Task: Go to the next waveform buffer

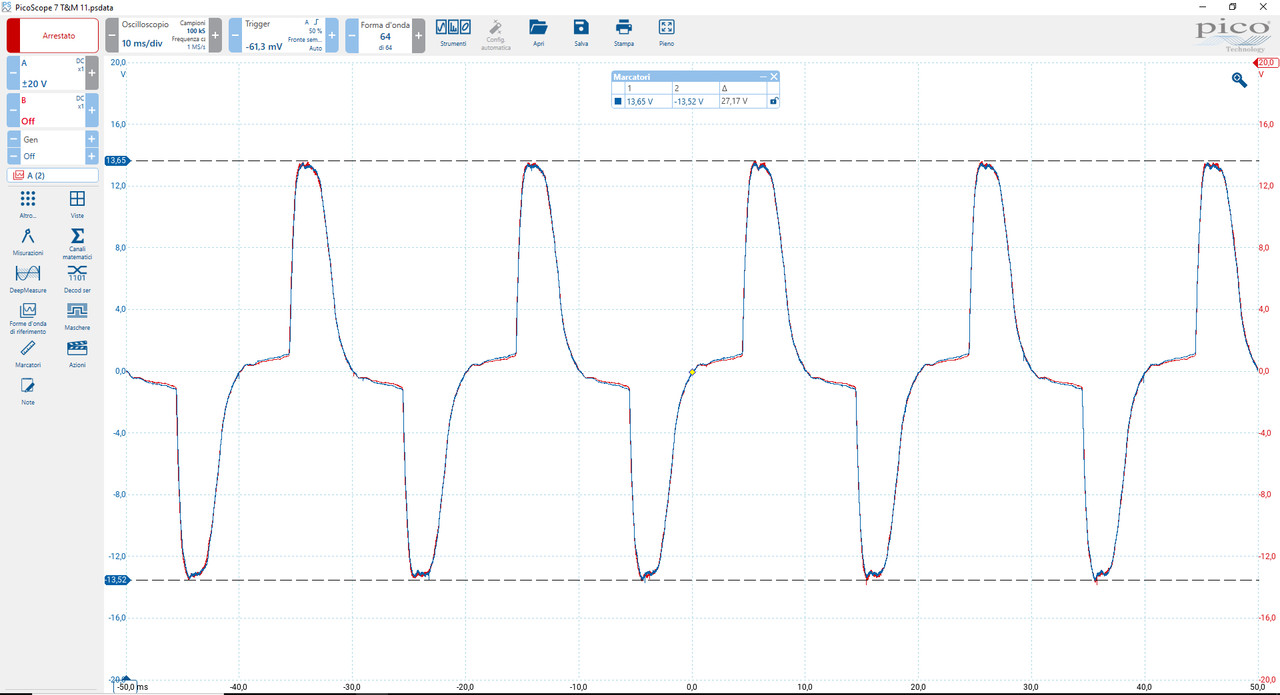Action: [418, 35]
